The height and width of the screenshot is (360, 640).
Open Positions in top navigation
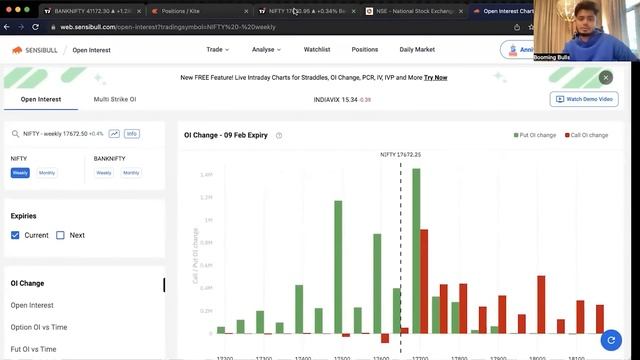coord(365,49)
